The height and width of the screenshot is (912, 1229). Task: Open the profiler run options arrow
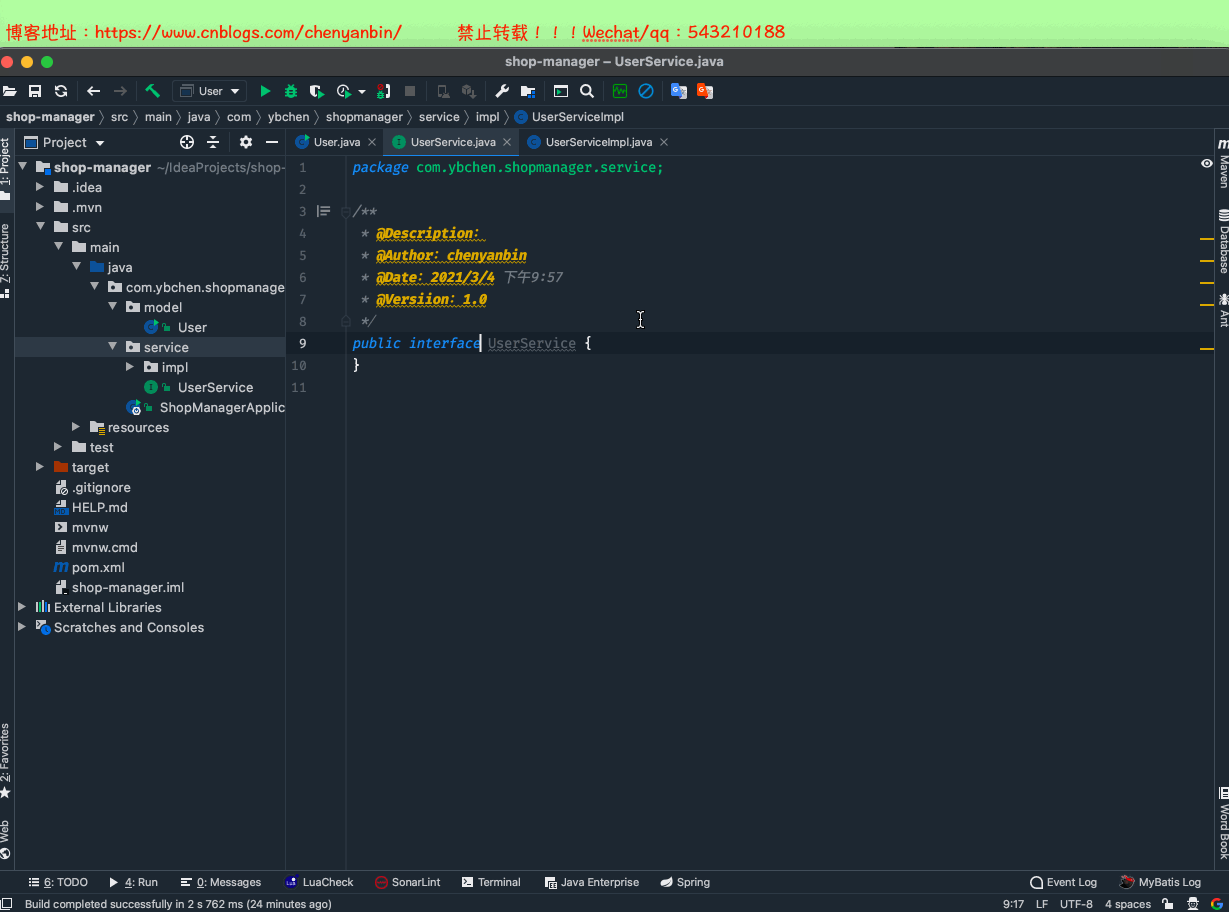pyautogui.click(x=362, y=91)
